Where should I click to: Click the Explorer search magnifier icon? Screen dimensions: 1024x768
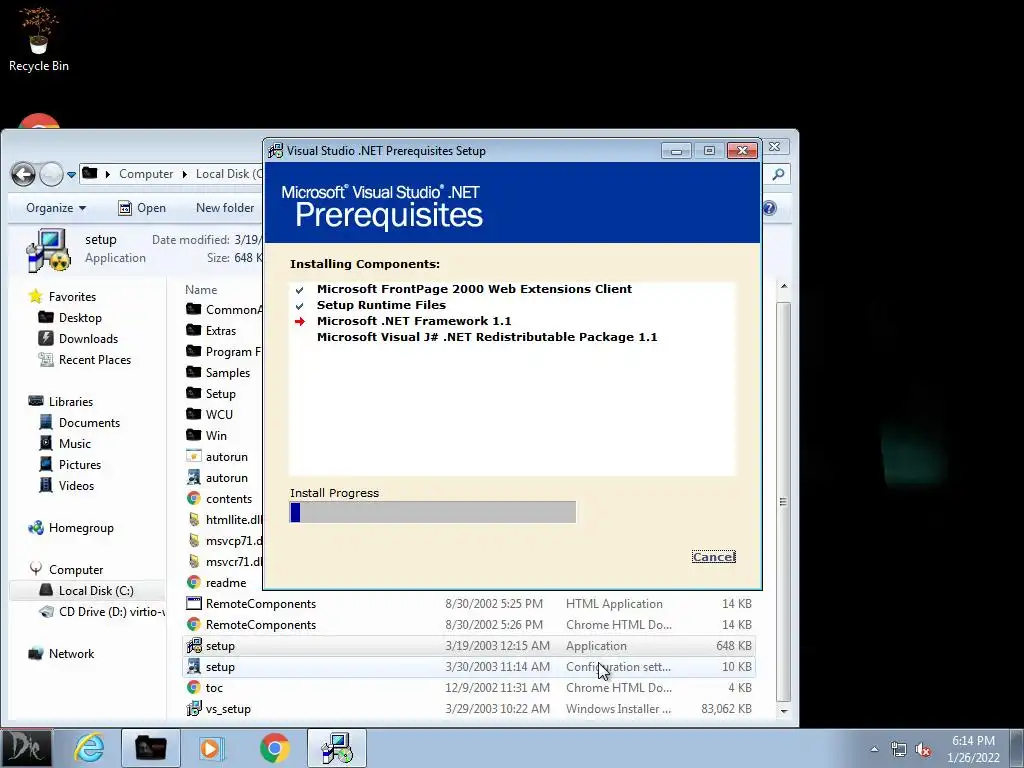(778, 174)
